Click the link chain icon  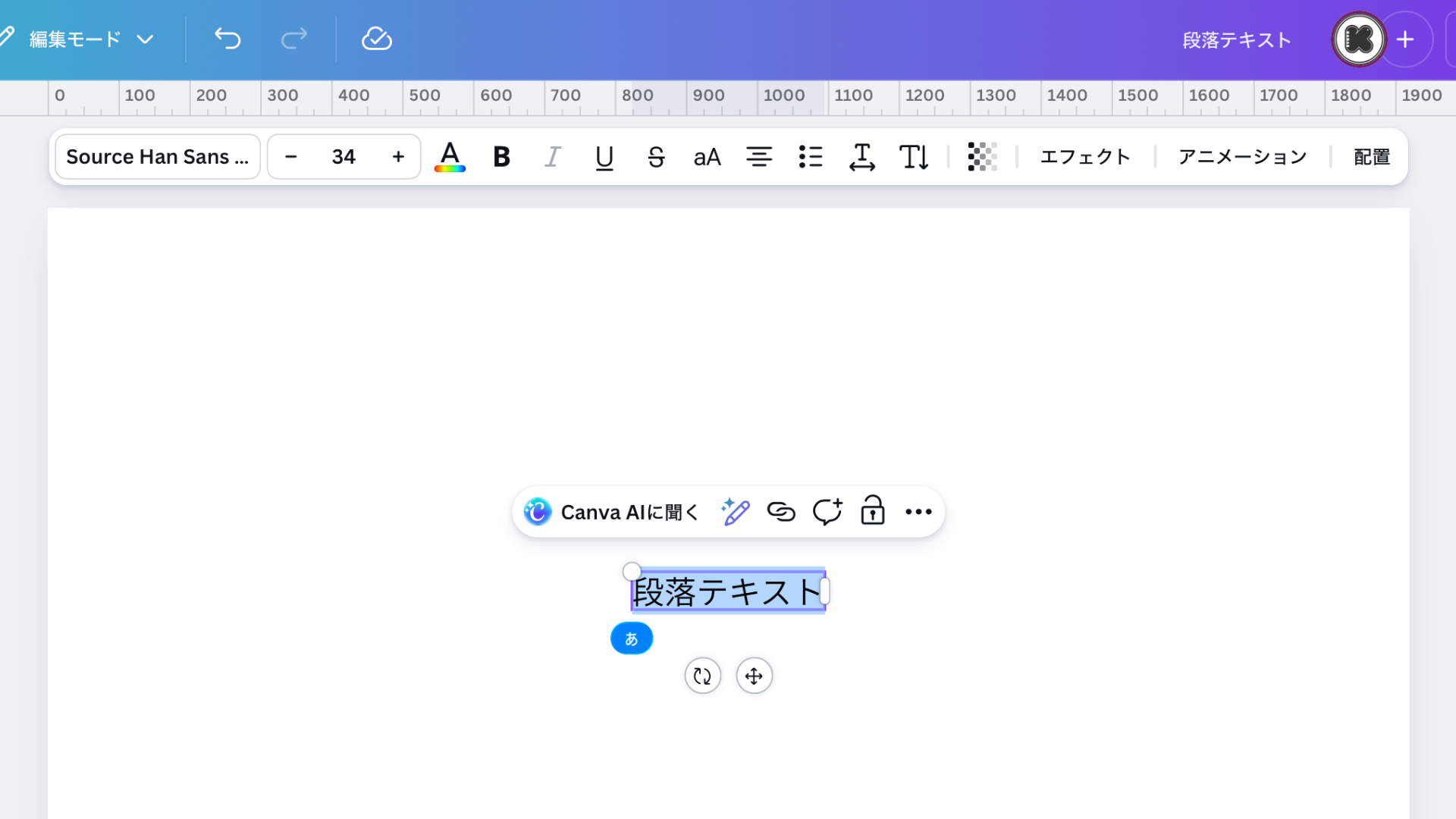[781, 513]
